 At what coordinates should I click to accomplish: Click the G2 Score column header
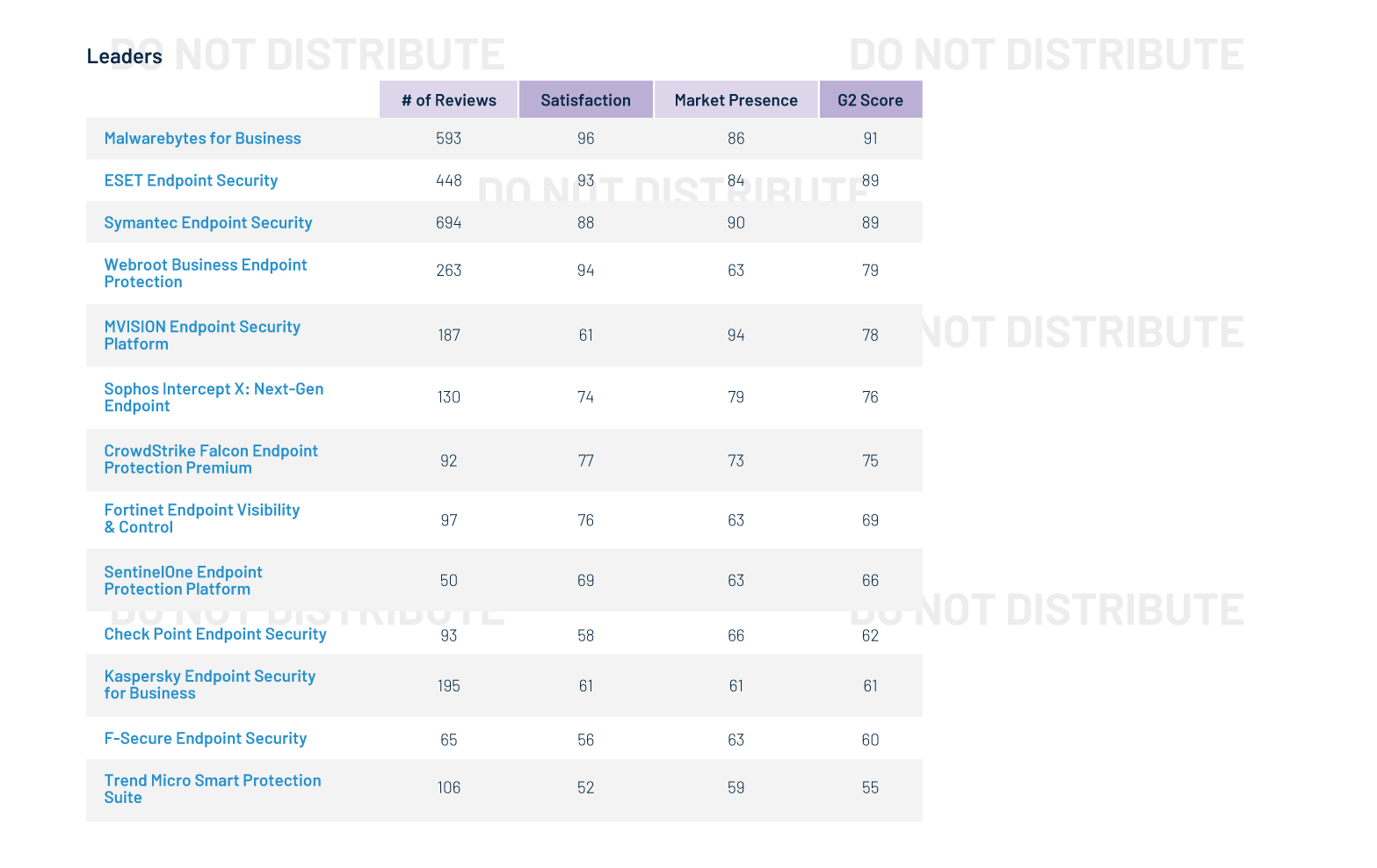tap(871, 99)
